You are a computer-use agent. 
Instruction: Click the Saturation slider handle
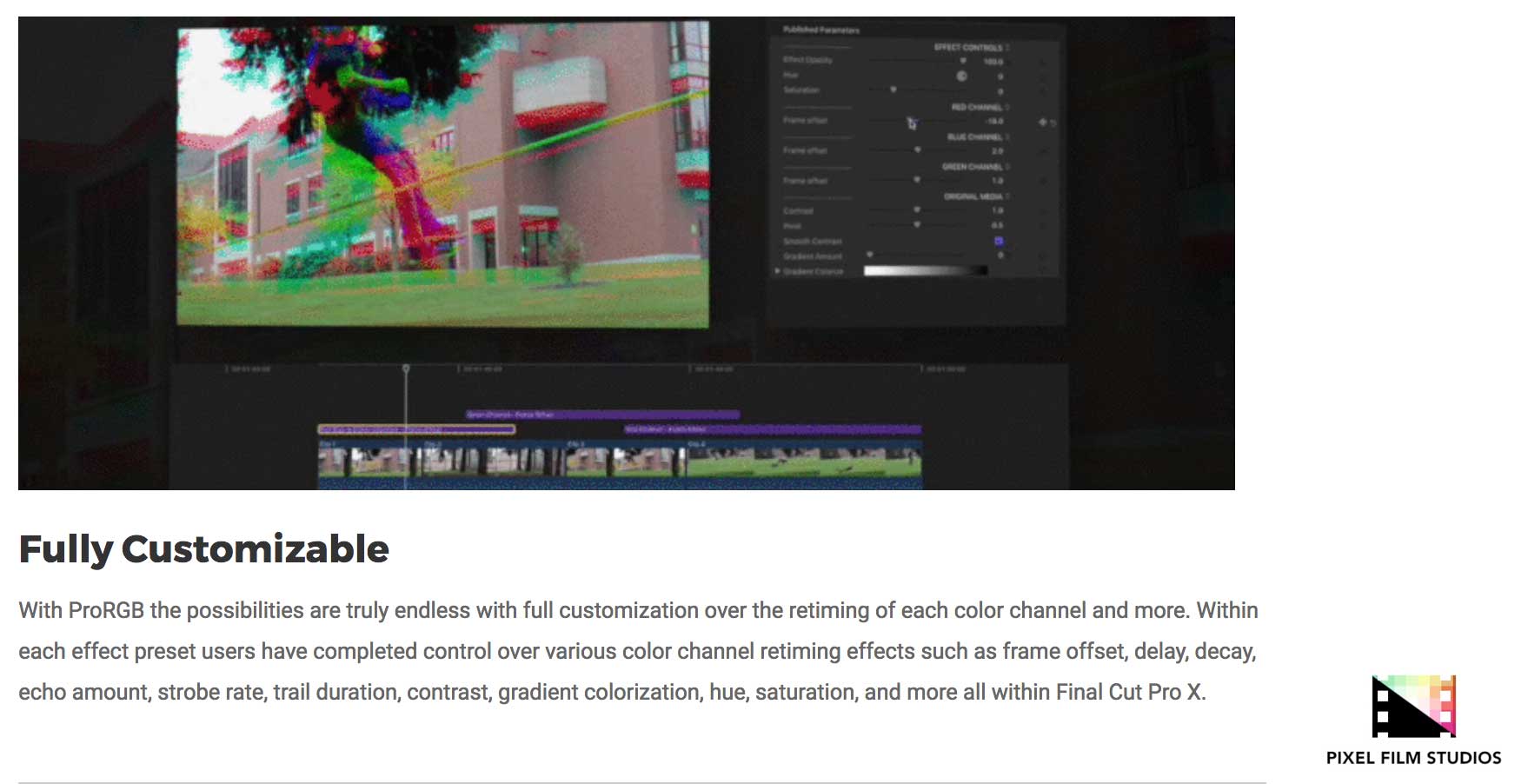[894, 90]
